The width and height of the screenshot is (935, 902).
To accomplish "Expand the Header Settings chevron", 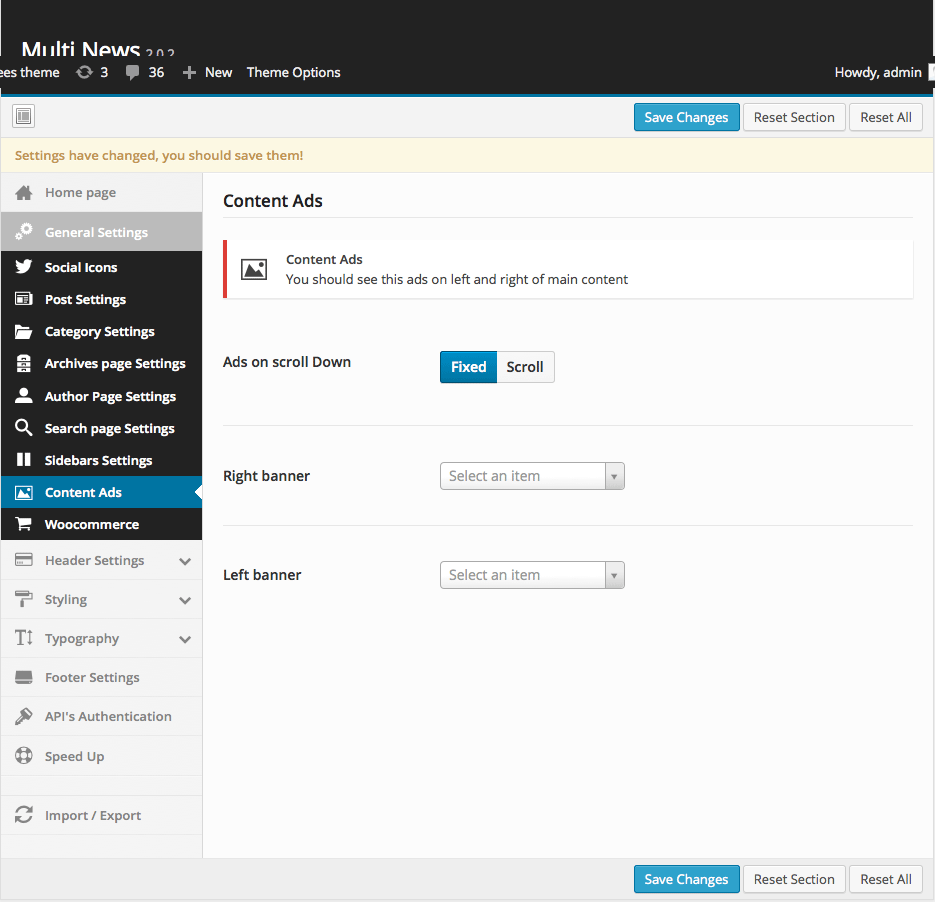I will coord(185,561).
